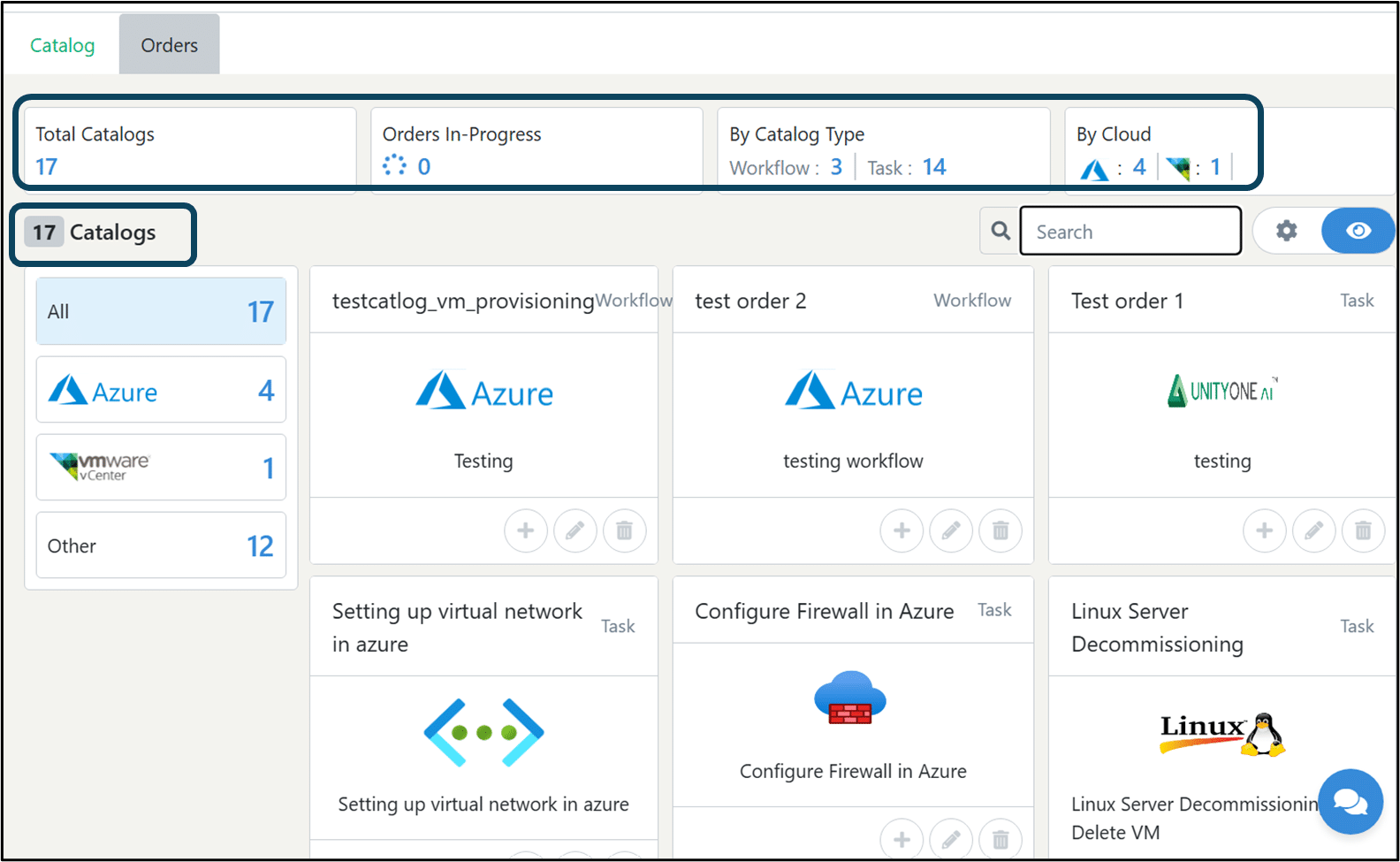Screen dimensions: 1400x862
Task: Edit Test order 1 with pencil icon
Action: pyautogui.click(x=1314, y=530)
